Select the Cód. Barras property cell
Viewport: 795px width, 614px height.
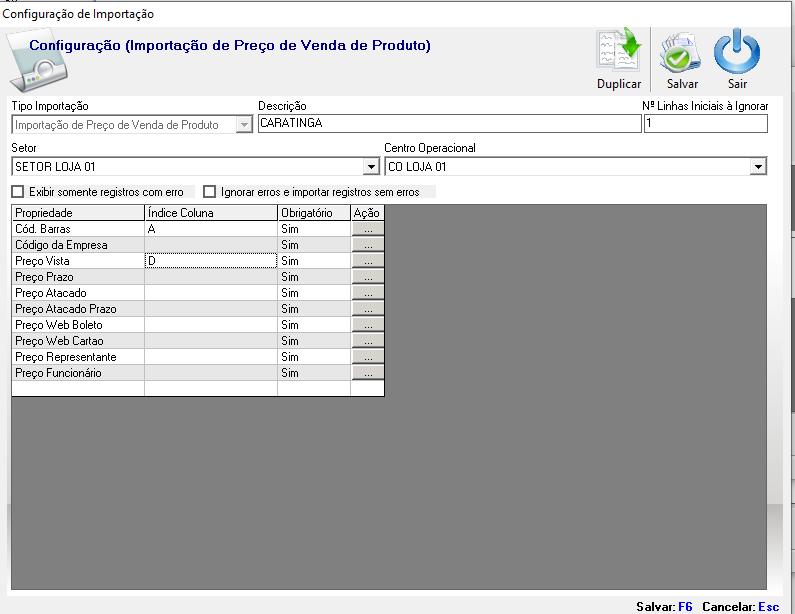pos(78,229)
